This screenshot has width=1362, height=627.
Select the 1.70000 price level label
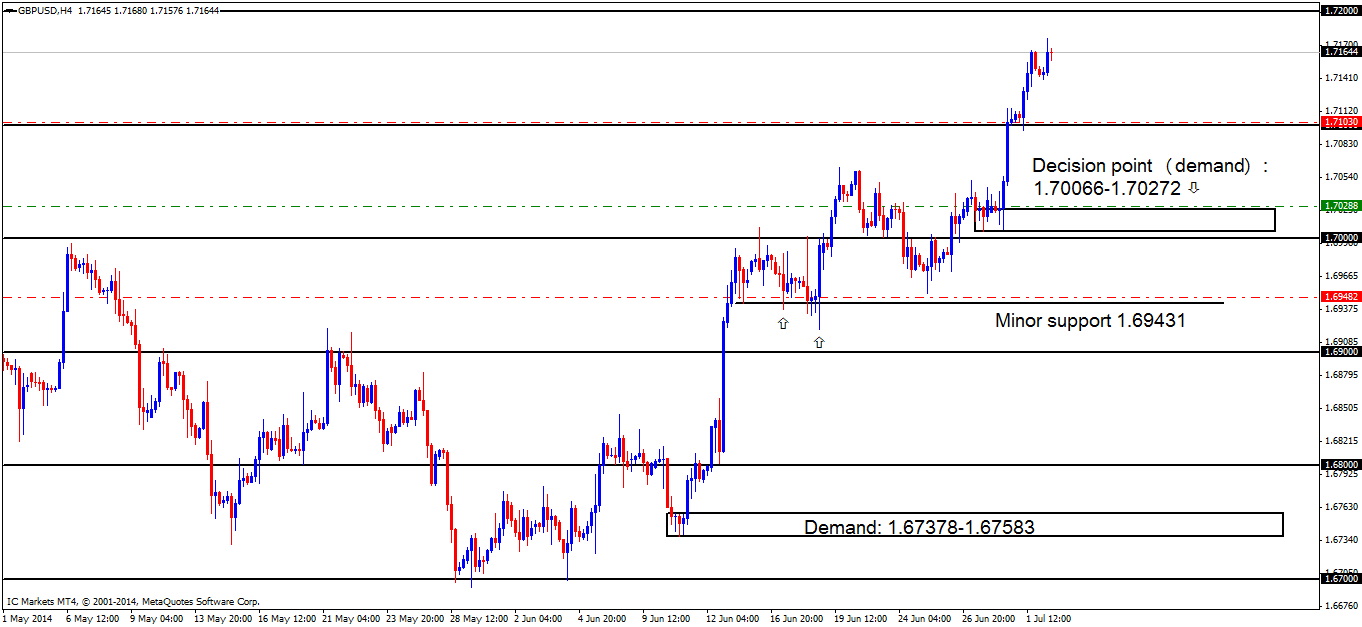(x=1340, y=238)
